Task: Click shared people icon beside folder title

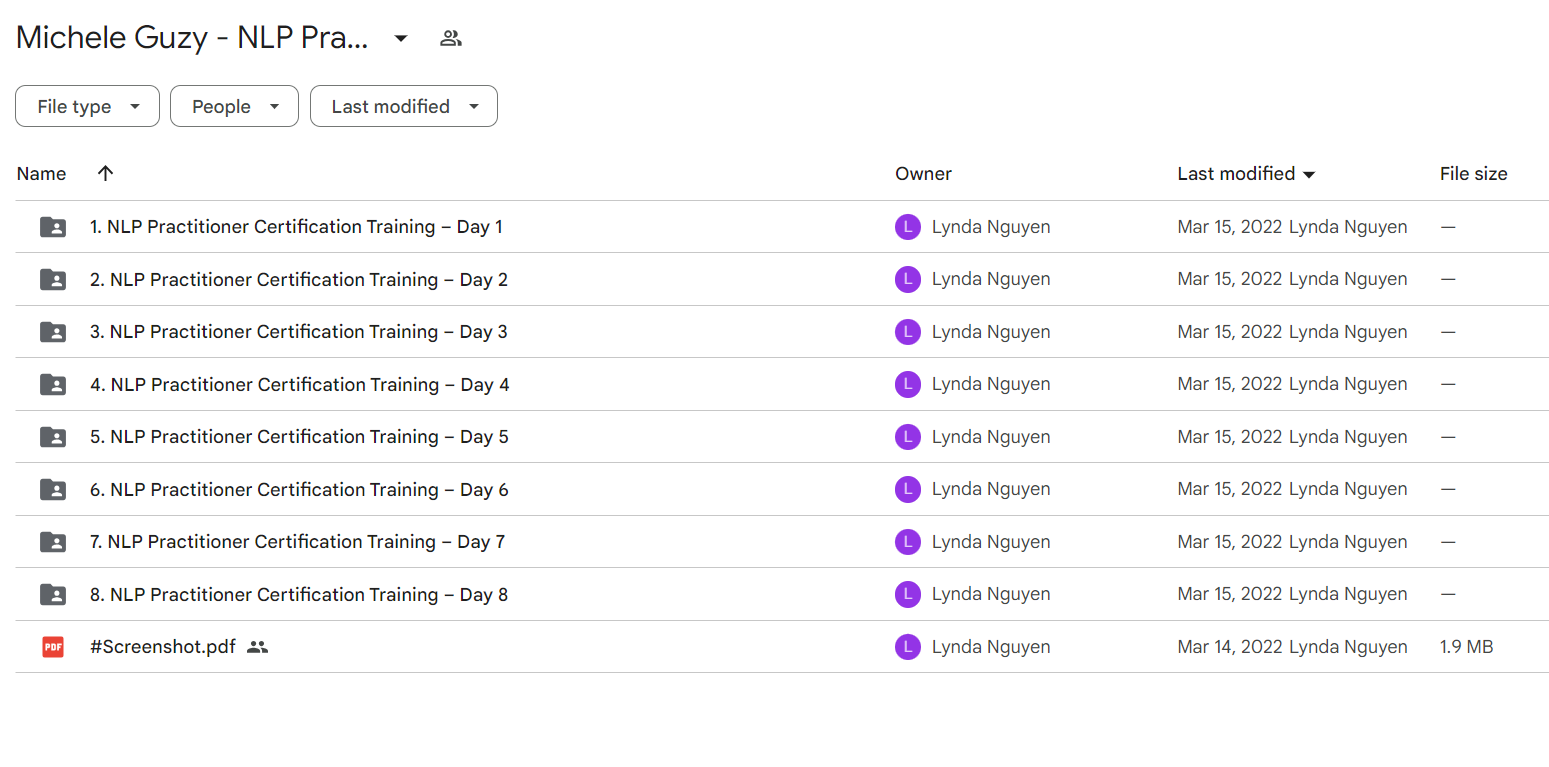Action: click(x=451, y=39)
